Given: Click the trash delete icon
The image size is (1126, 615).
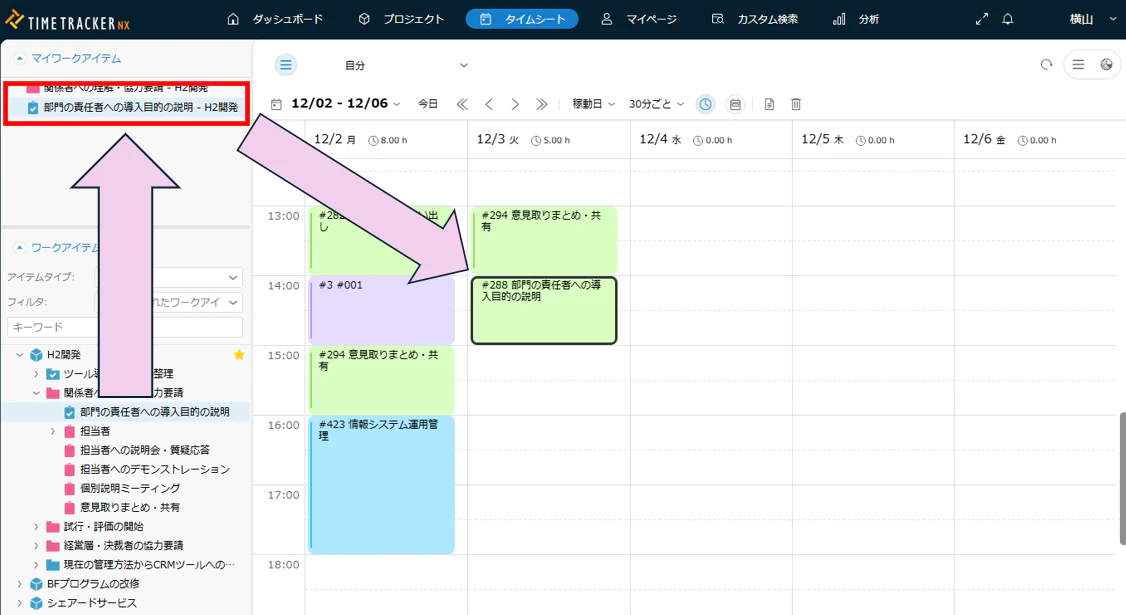Looking at the screenshot, I should click(796, 104).
